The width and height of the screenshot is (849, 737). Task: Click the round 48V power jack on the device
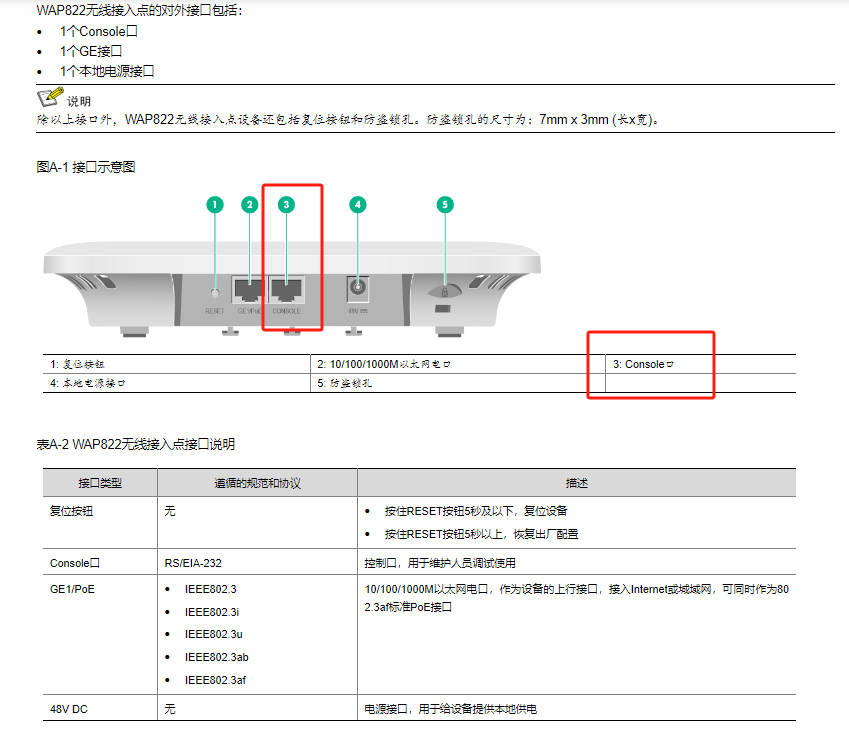[x=357, y=287]
